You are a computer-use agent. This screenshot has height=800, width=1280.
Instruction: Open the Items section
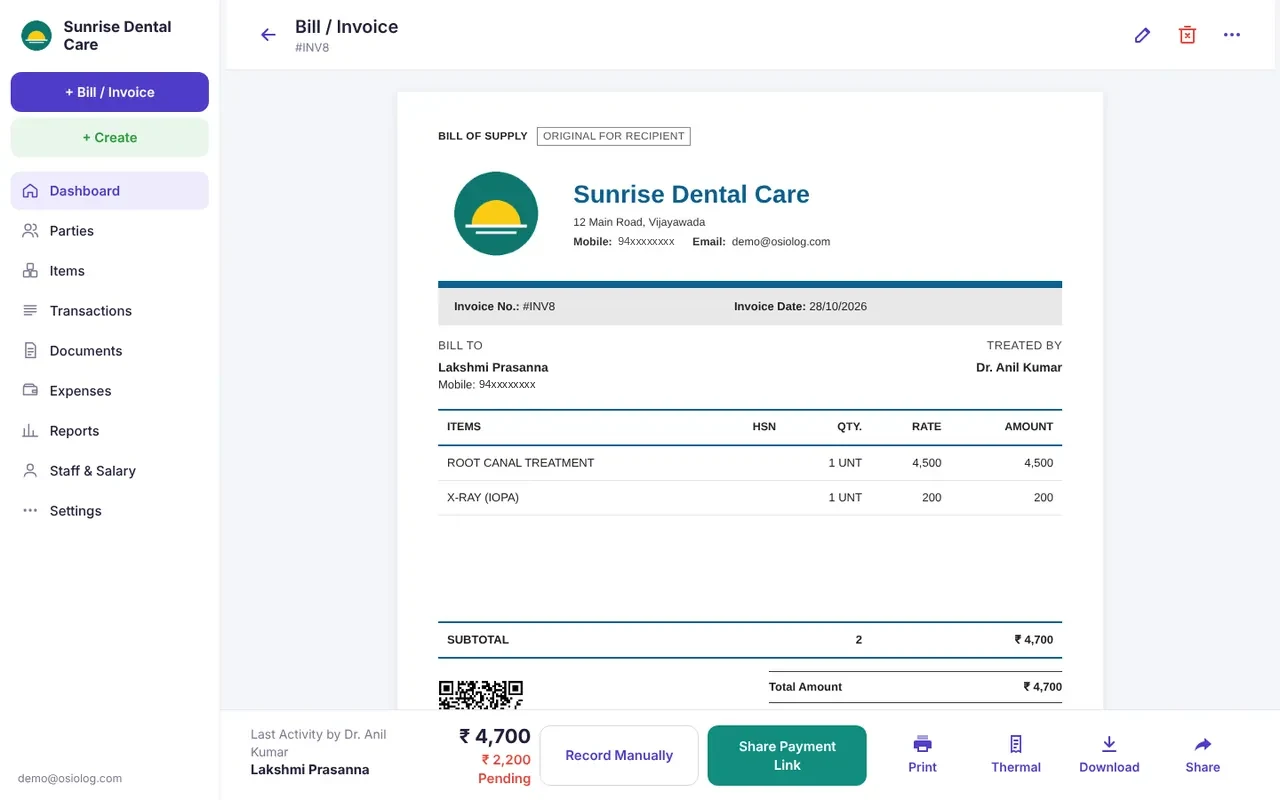point(110,271)
